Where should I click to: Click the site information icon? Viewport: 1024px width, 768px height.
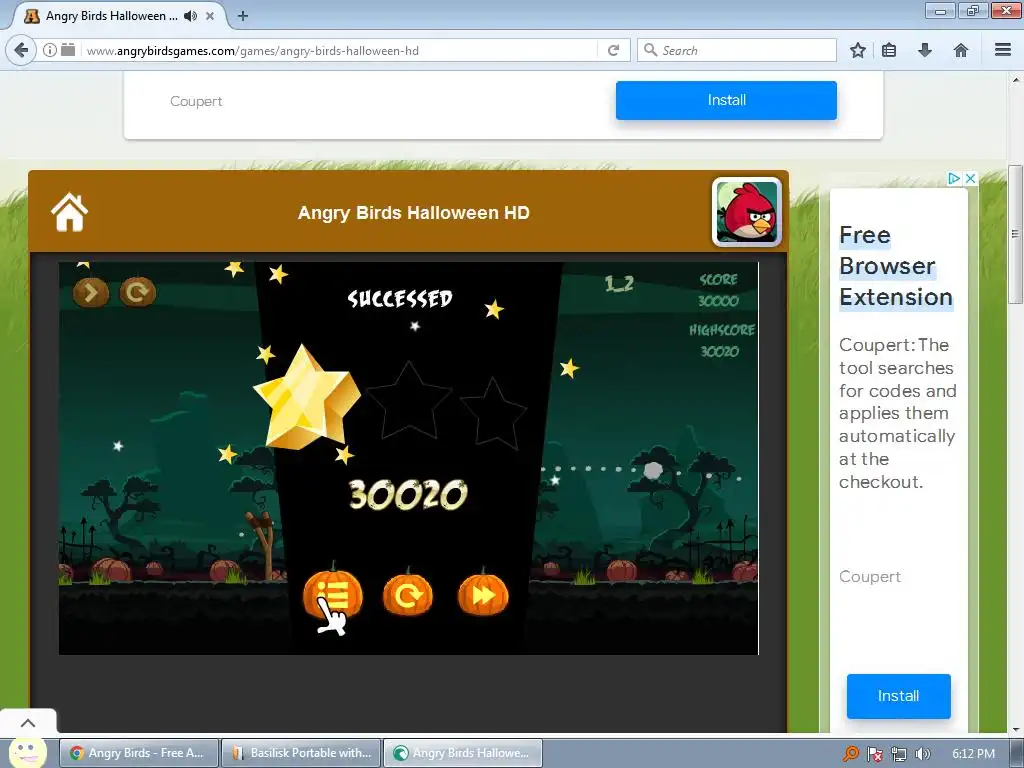pos(50,50)
